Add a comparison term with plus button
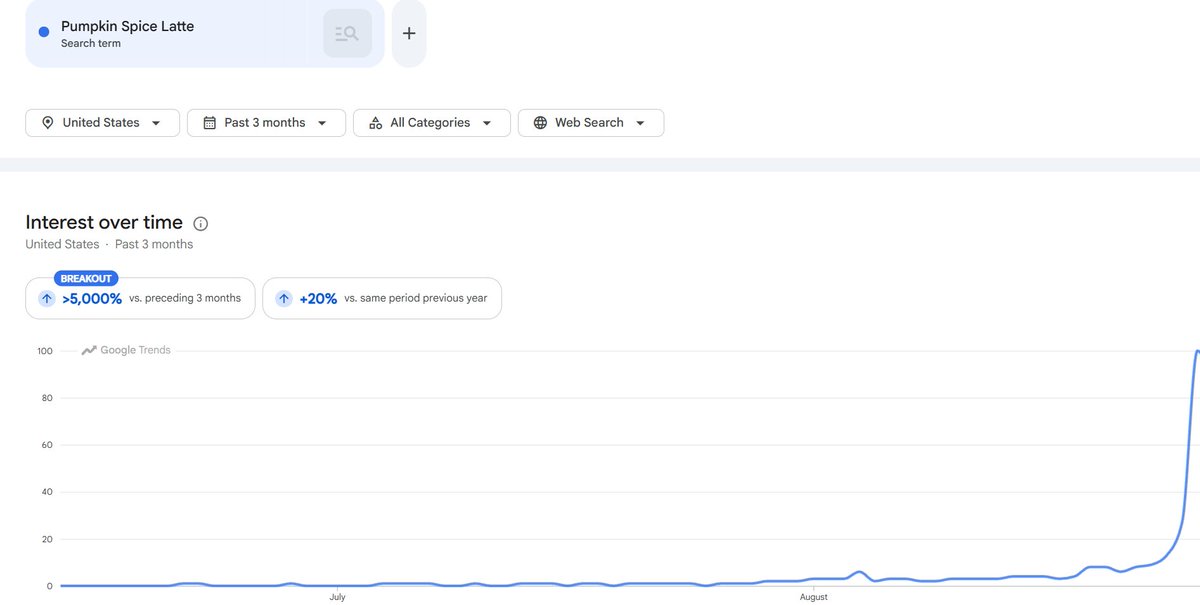 coord(409,33)
